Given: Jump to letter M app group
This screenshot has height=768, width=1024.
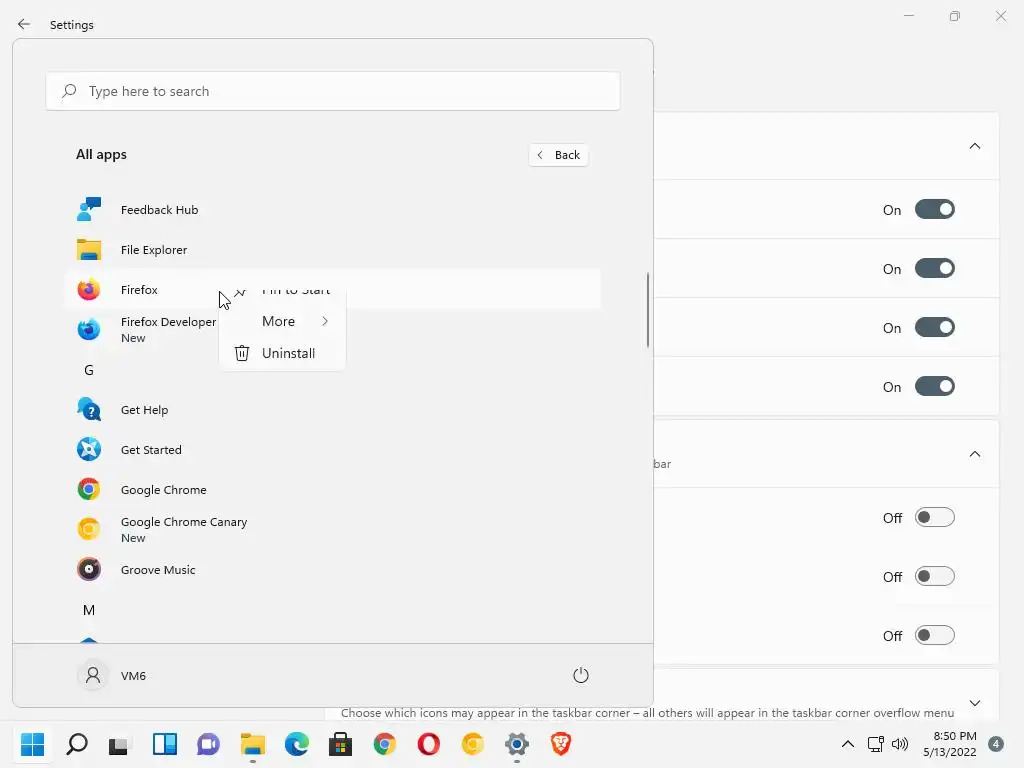Looking at the screenshot, I should 89,609.
